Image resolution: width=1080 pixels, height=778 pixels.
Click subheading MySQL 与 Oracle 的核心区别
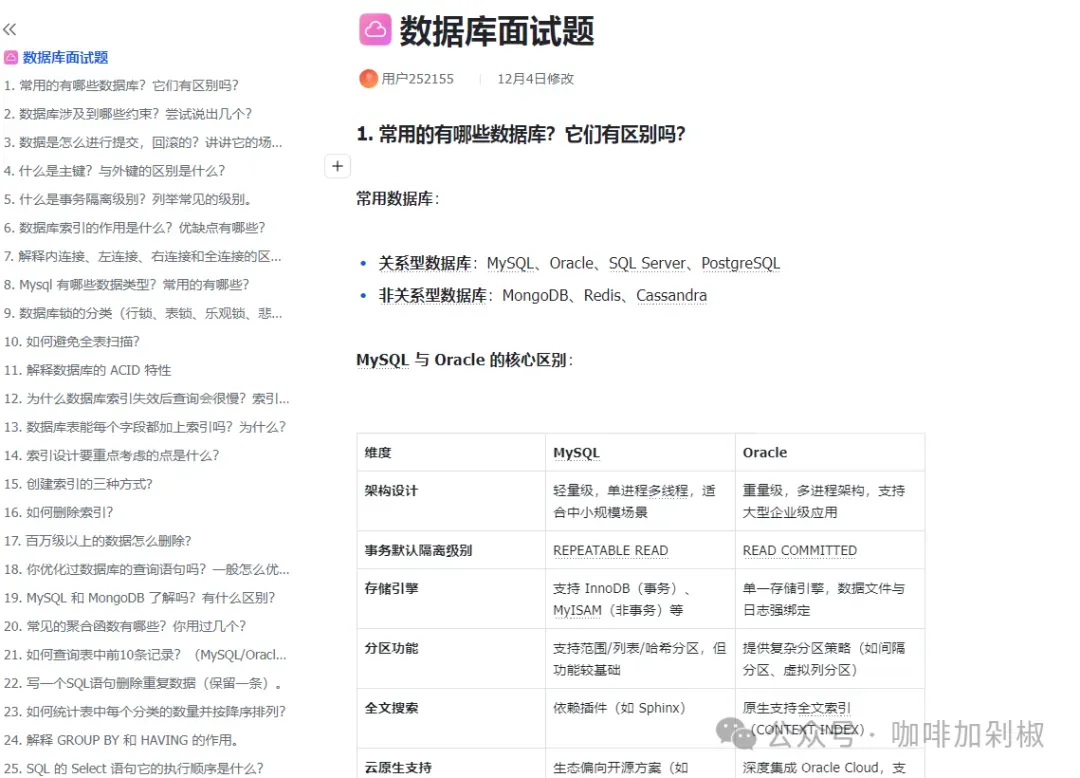[465, 360]
